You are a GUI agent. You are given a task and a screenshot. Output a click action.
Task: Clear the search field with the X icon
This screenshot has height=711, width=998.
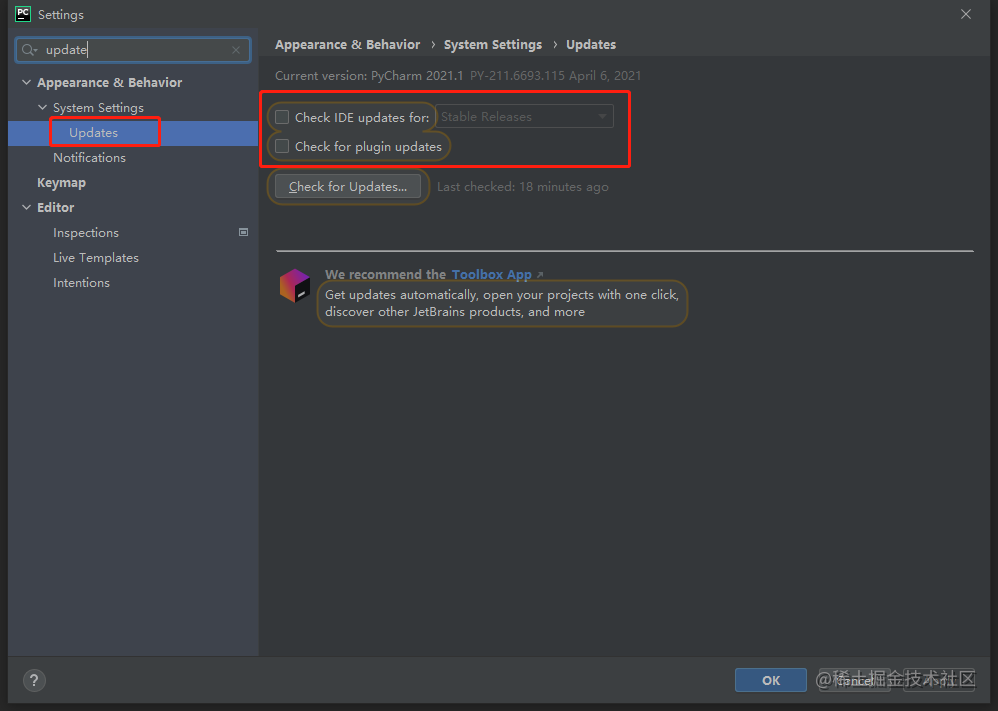[236, 49]
